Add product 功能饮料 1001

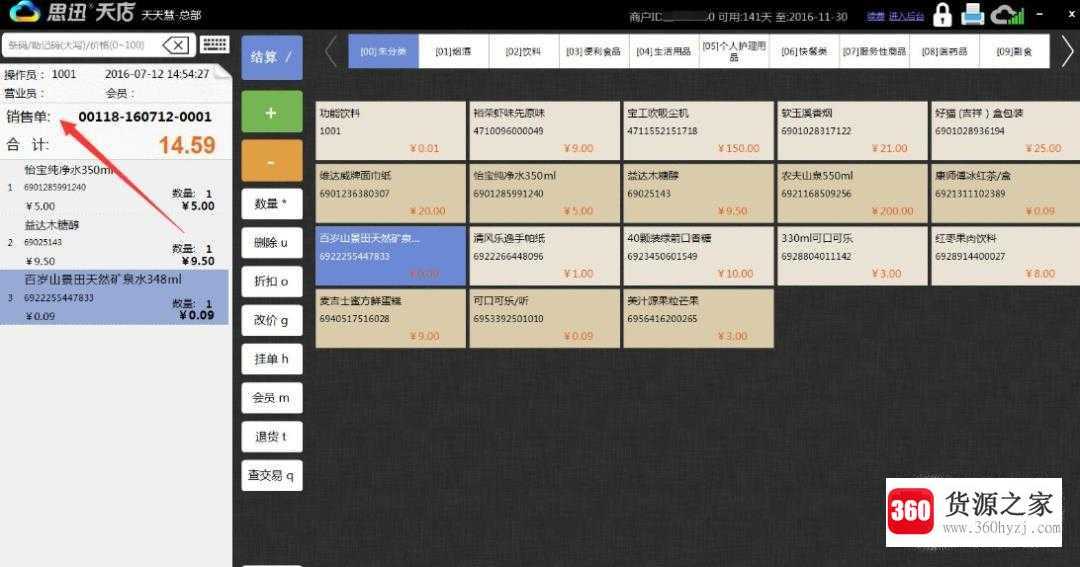pyautogui.click(x=391, y=131)
